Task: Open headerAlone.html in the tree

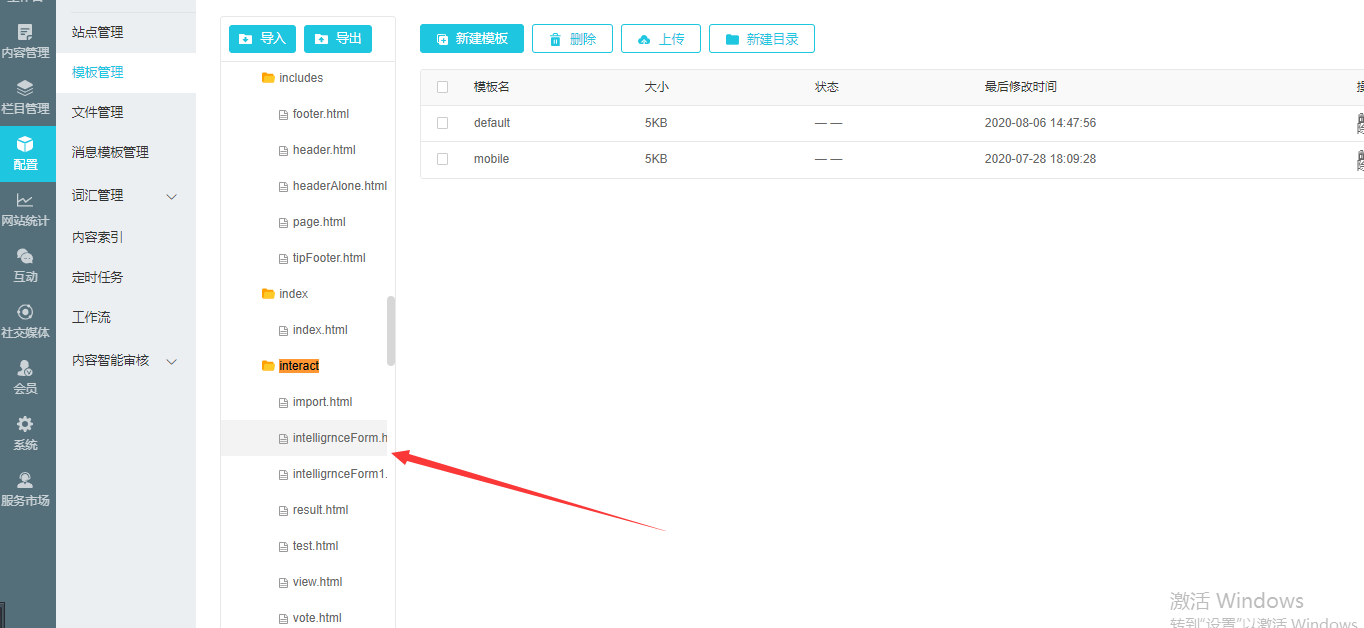Action: tap(340, 186)
